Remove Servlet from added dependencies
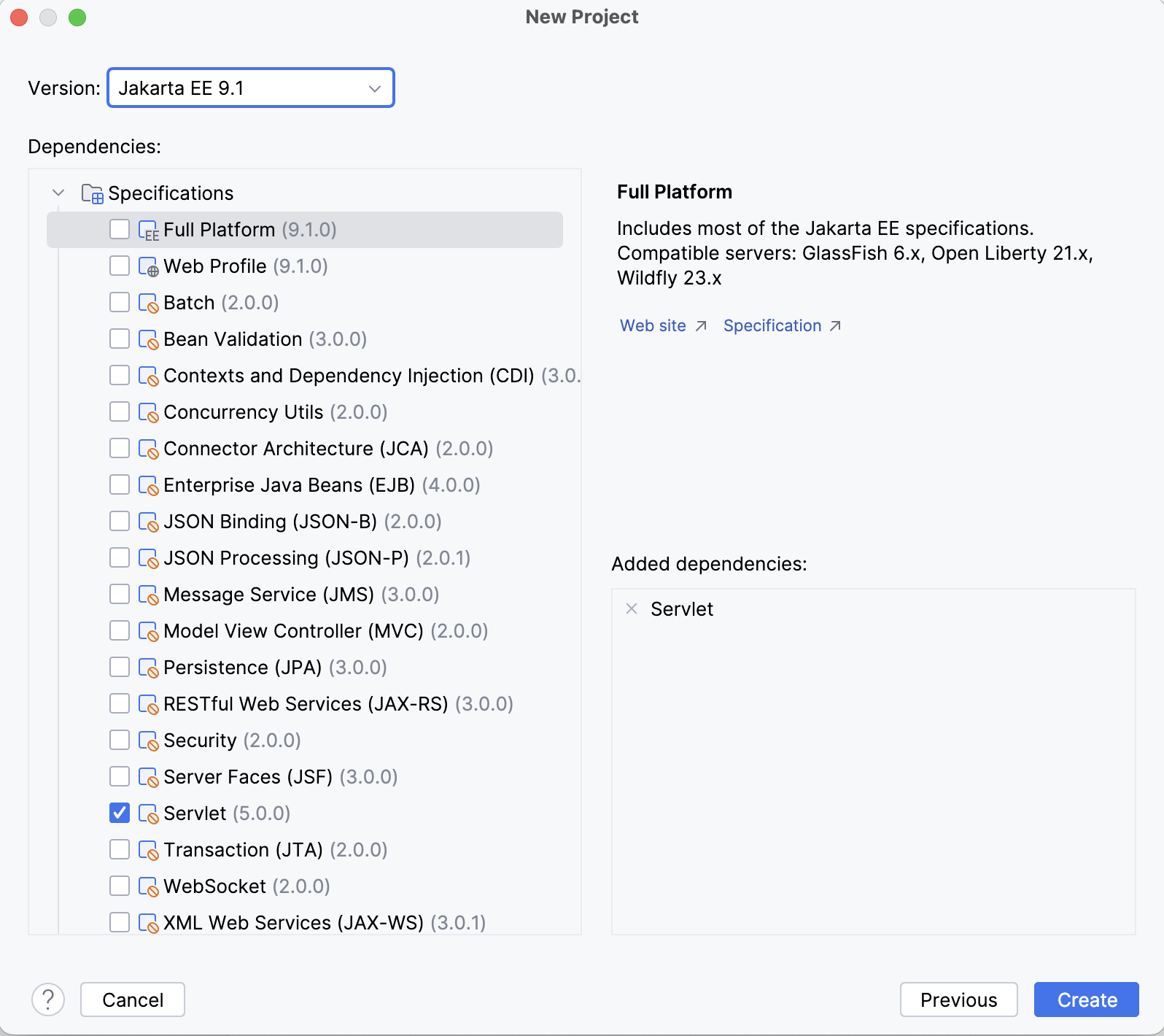1164x1036 pixels. [x=632, y=609]
